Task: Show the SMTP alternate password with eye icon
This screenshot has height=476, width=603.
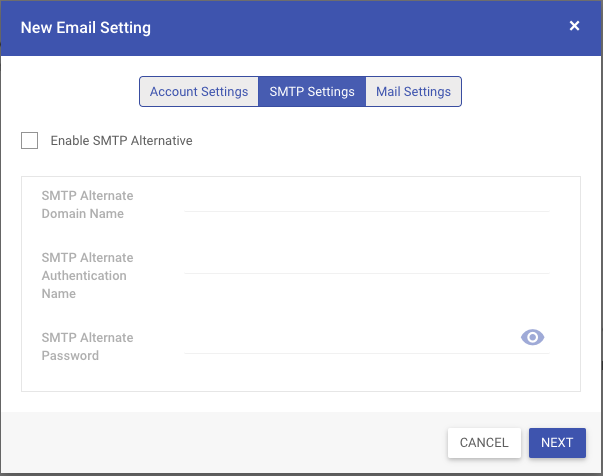Action: pyautogui.click(x=532, y=337)
